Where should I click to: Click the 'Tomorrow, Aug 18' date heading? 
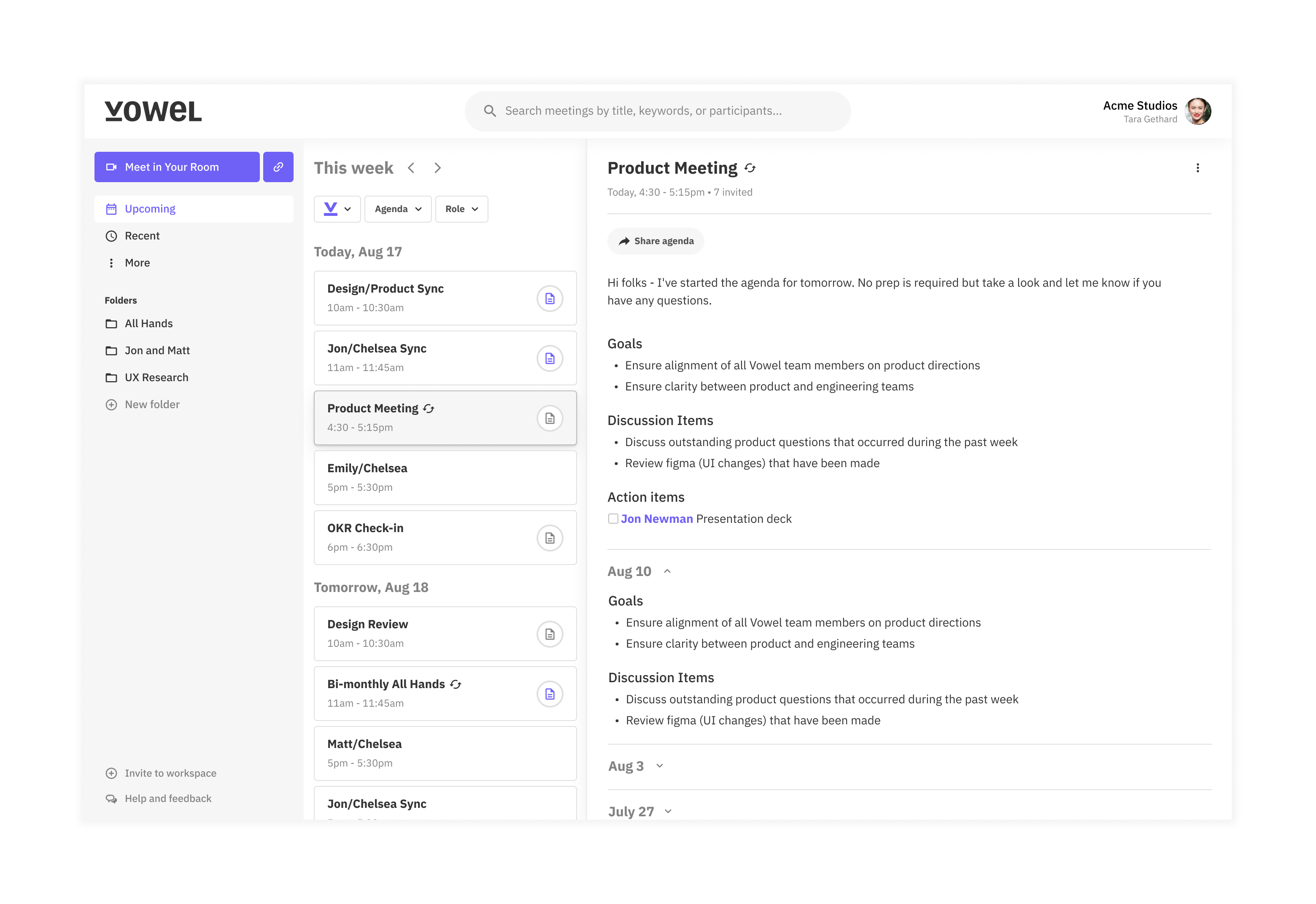coord(371,588)
